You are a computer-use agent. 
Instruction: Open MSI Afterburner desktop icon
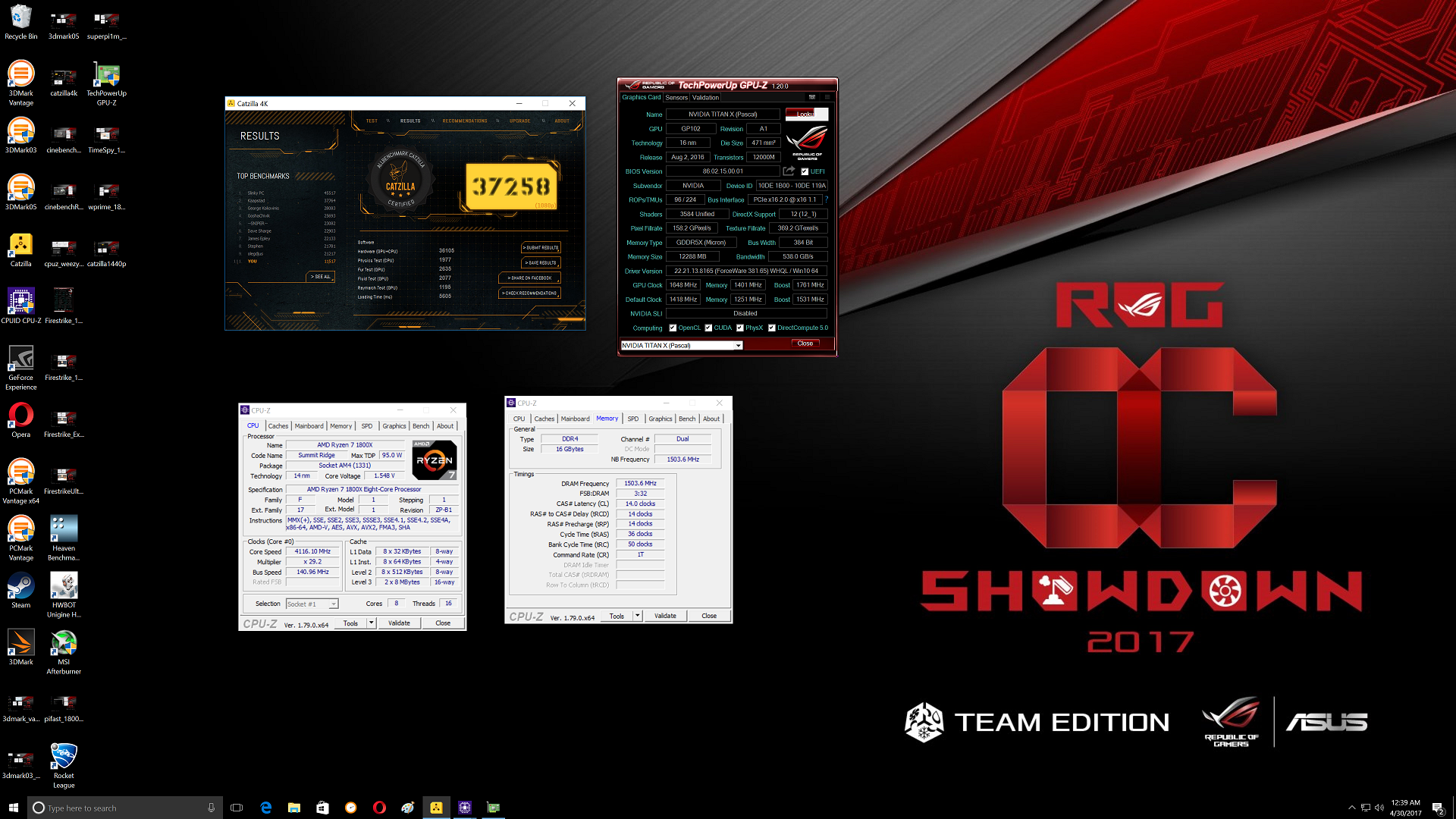pyautogui.click(x=64, y=652)
